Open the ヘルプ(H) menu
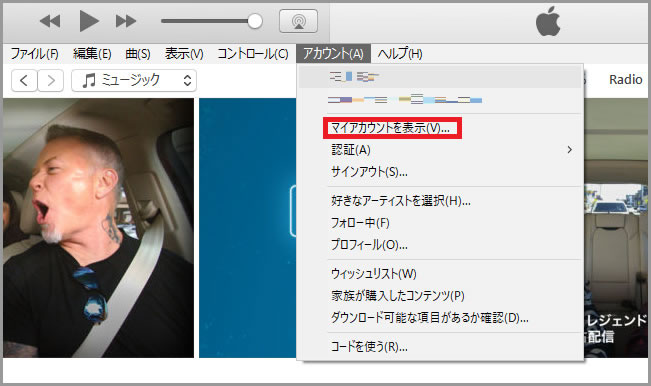 [400, 54]
